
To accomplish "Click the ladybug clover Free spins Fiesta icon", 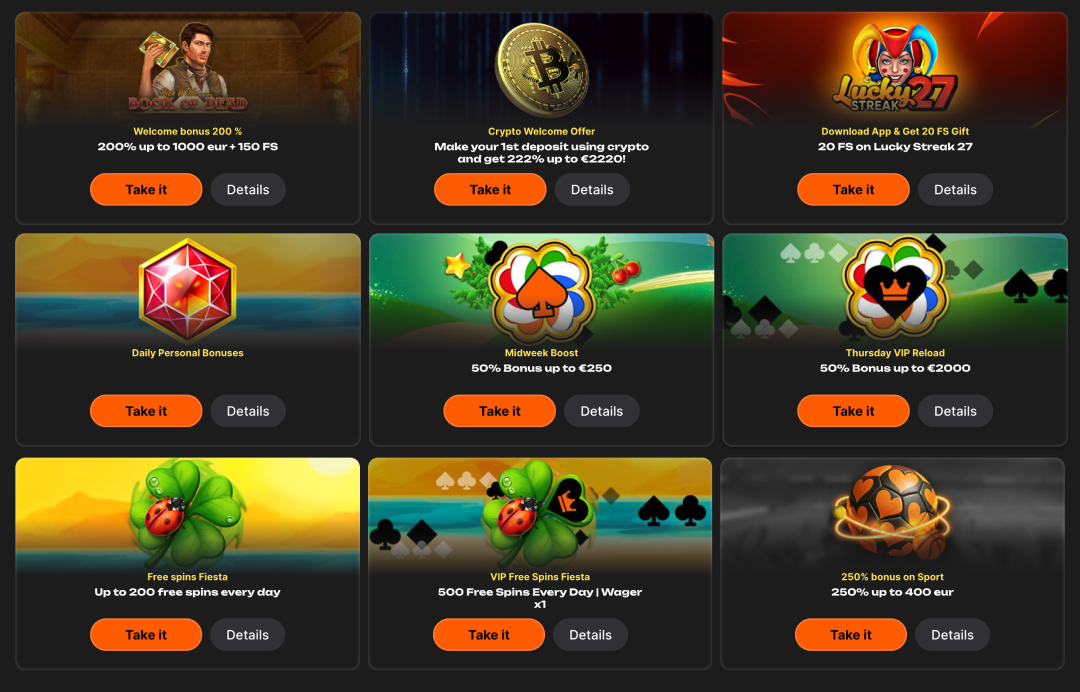I will click(x=187, y=512).
